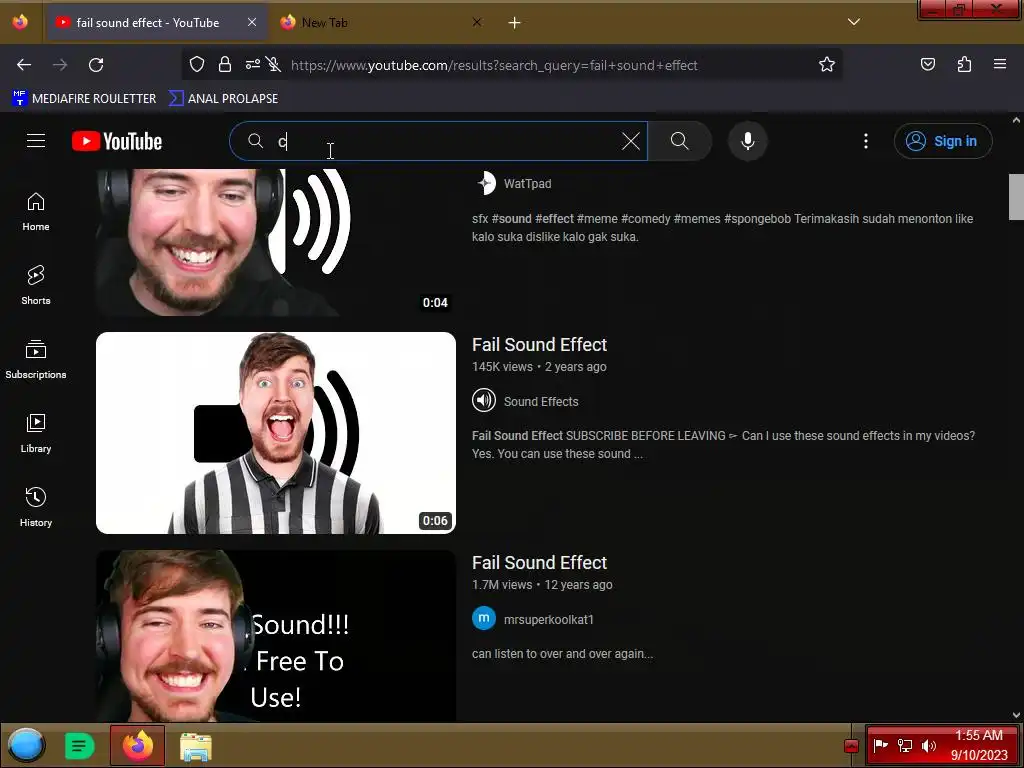Close the New Tab tab
The height and width of the screenshot is (768, 1024).
pos(477,23)
